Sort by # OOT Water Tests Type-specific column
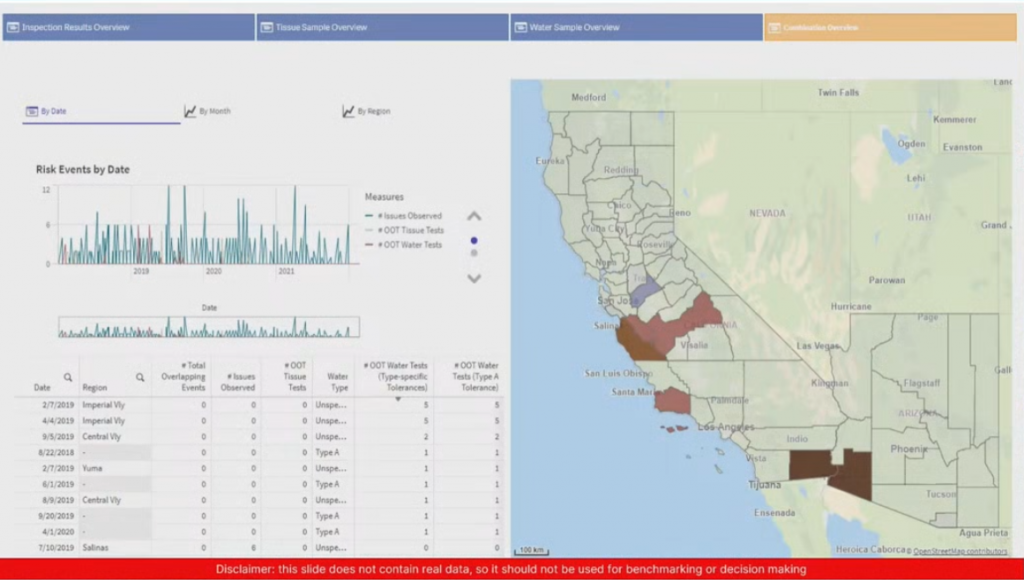 396,376
